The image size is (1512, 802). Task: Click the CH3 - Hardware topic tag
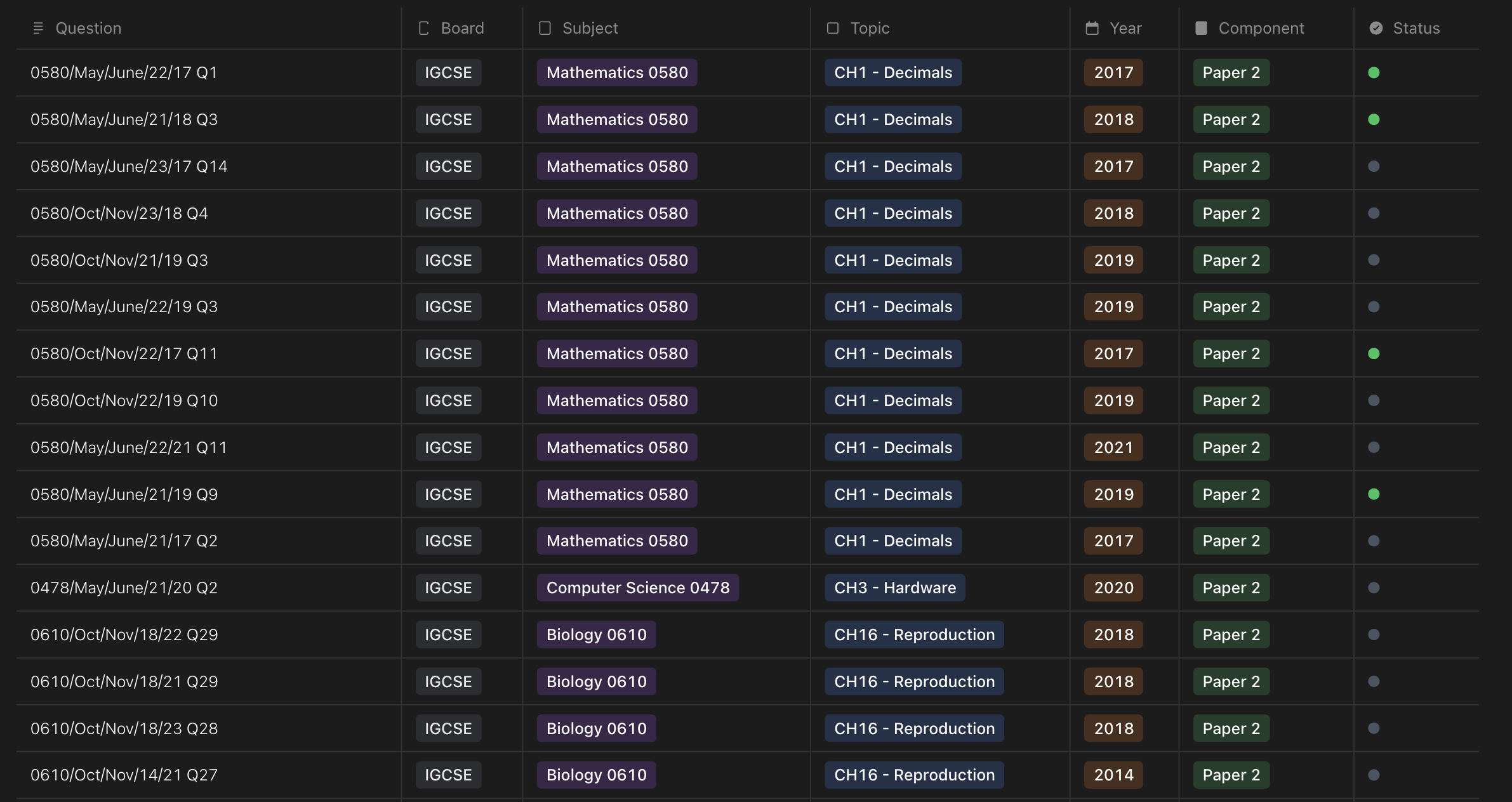point(894,588)
